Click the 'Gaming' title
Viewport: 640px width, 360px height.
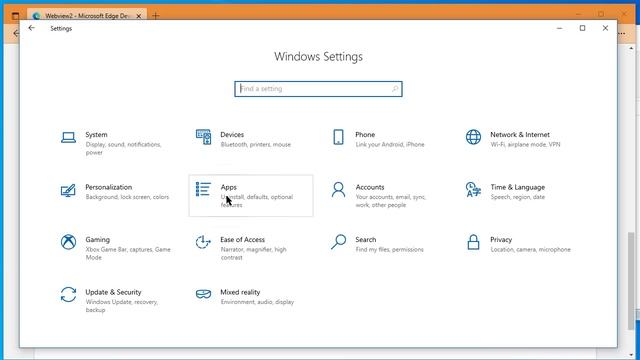[98, 240]
